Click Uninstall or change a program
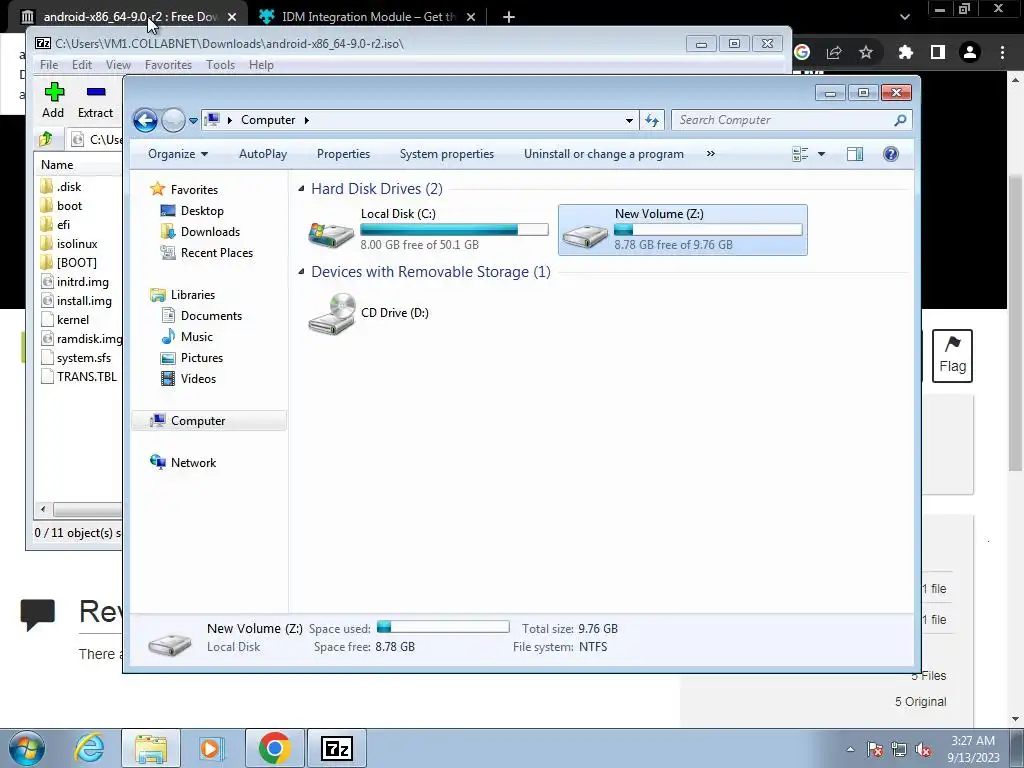This screenshot has height=768, width=1024. pos(604,154)
